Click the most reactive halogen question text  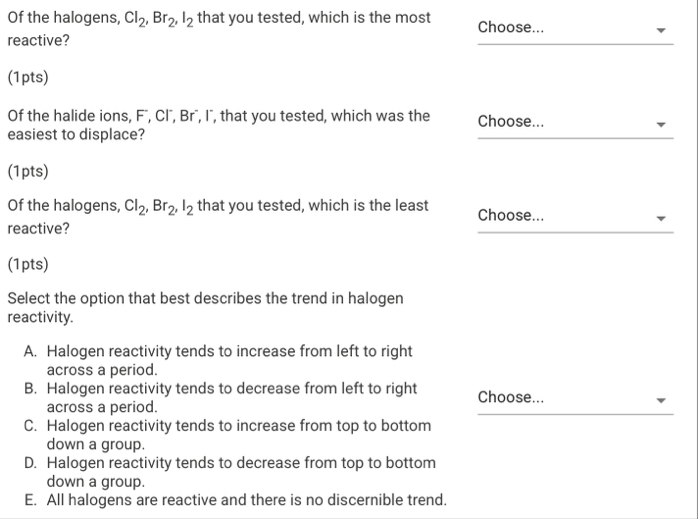pos(219,29)
